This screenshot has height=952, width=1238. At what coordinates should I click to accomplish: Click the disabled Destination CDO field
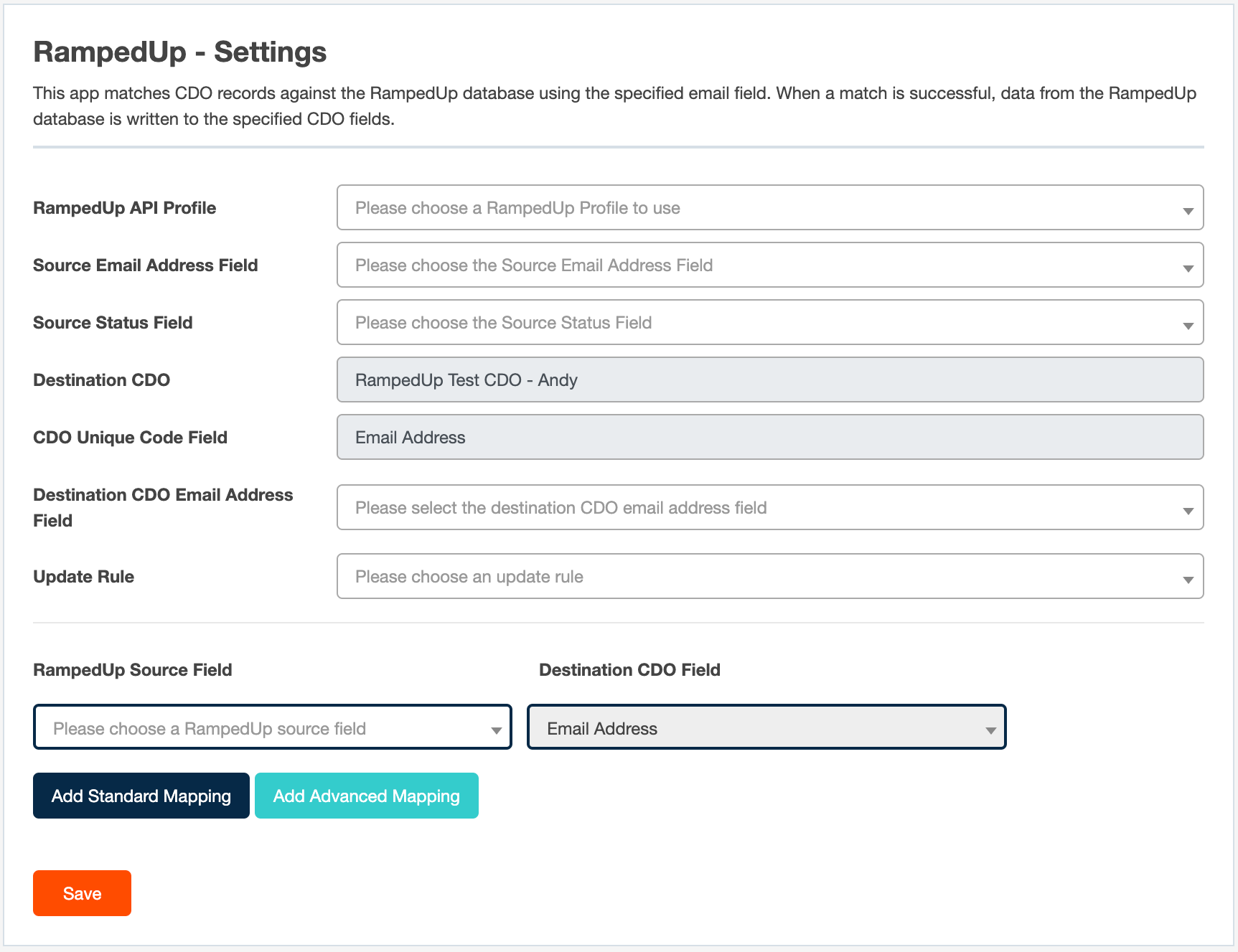770,380
